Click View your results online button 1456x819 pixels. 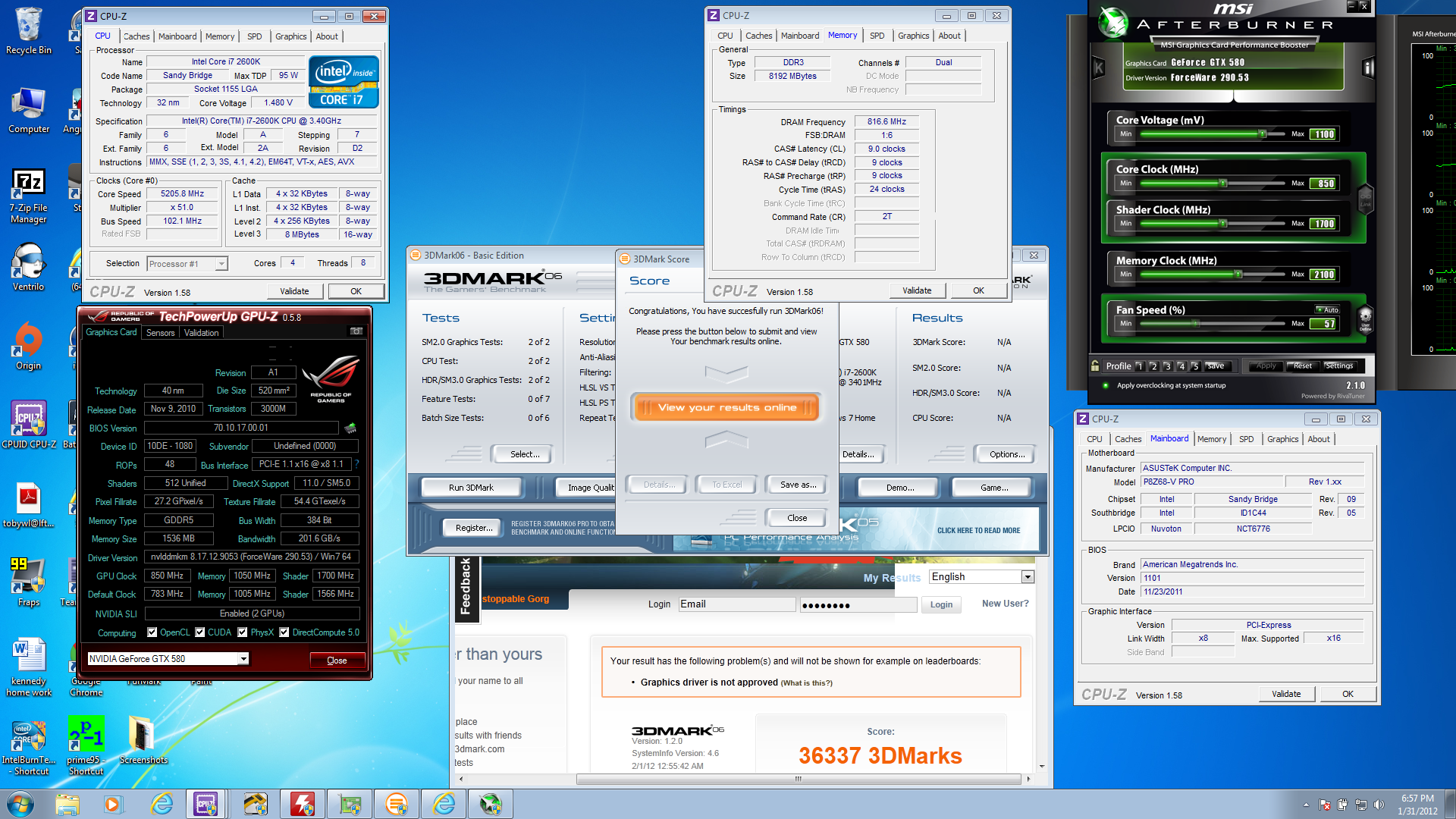pos(726,408)
